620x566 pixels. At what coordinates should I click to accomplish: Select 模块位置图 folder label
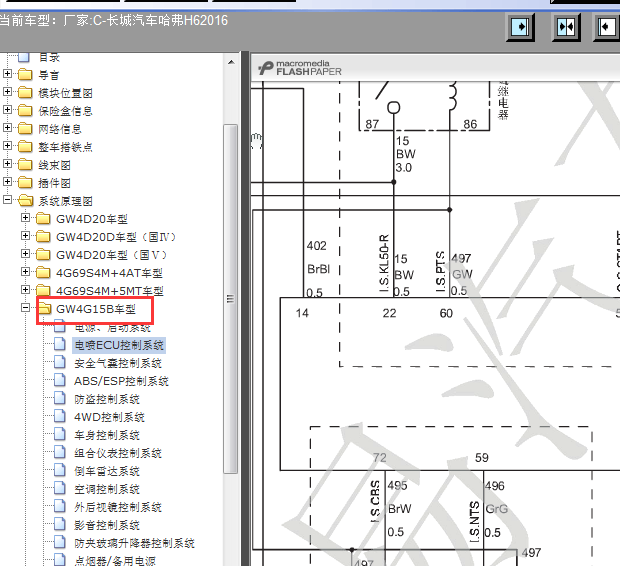tap(65, 93)
